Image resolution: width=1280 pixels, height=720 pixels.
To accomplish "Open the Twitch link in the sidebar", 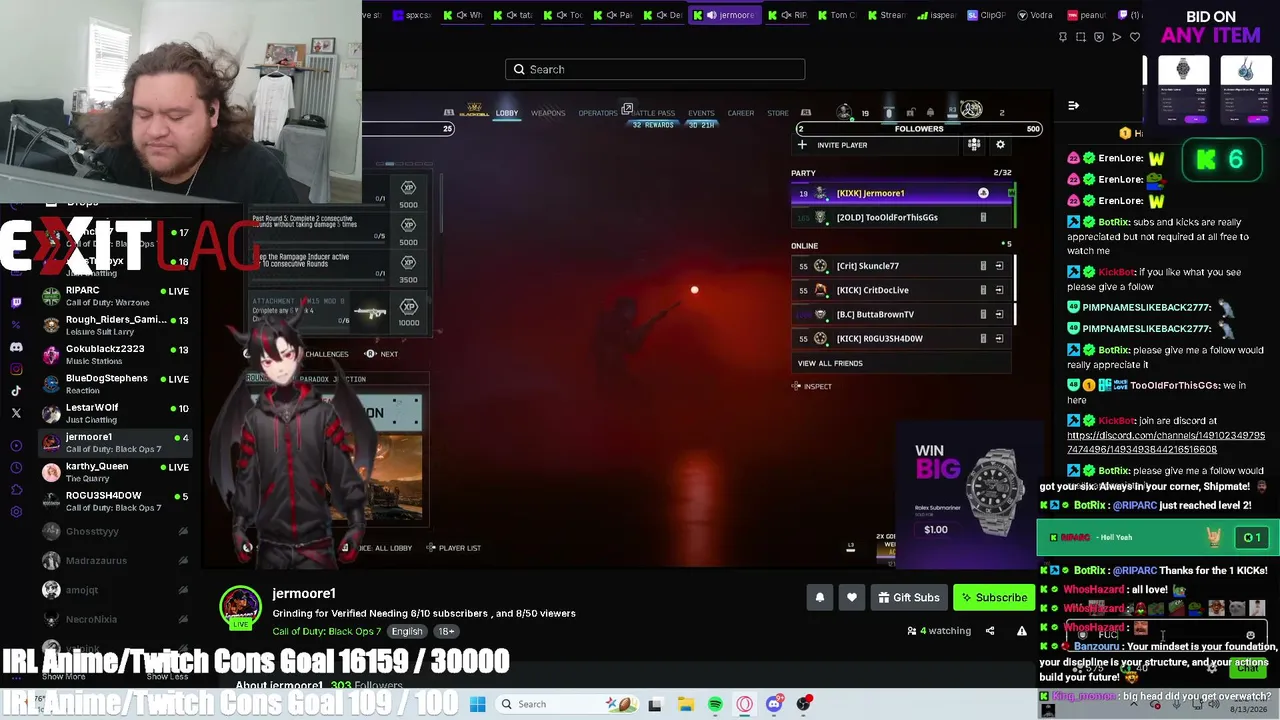I will coord(16,302).
